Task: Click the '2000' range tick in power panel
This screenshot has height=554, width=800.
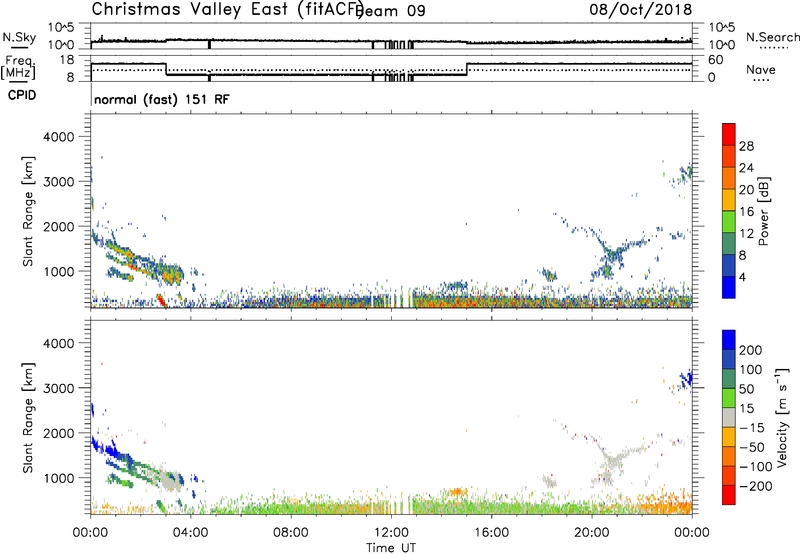Action: (59, 226)
